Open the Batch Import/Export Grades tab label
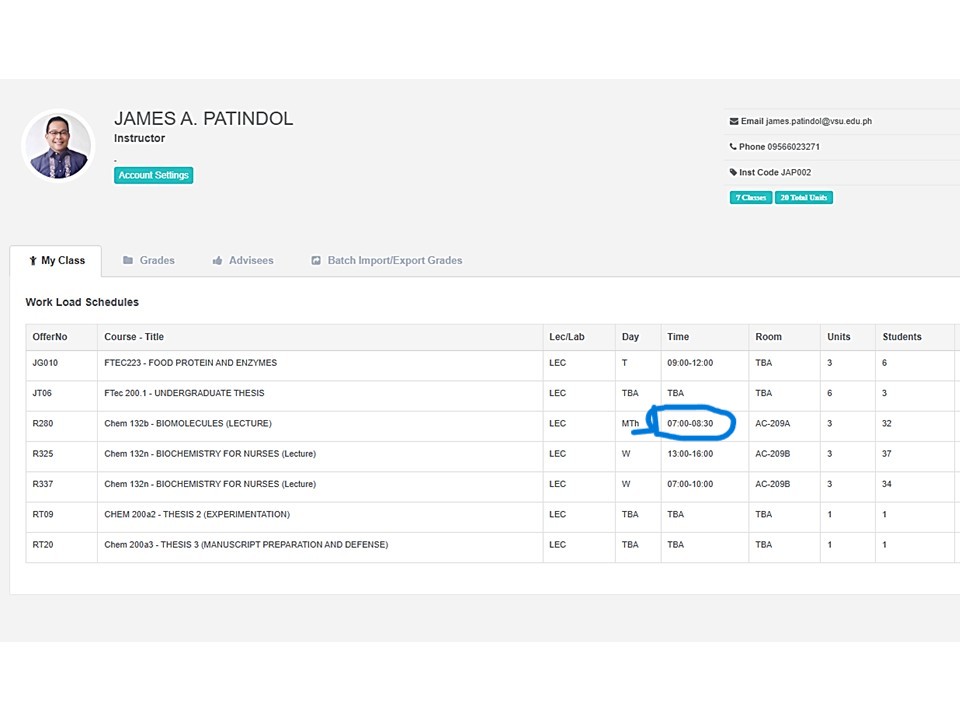 click(395, 260)
